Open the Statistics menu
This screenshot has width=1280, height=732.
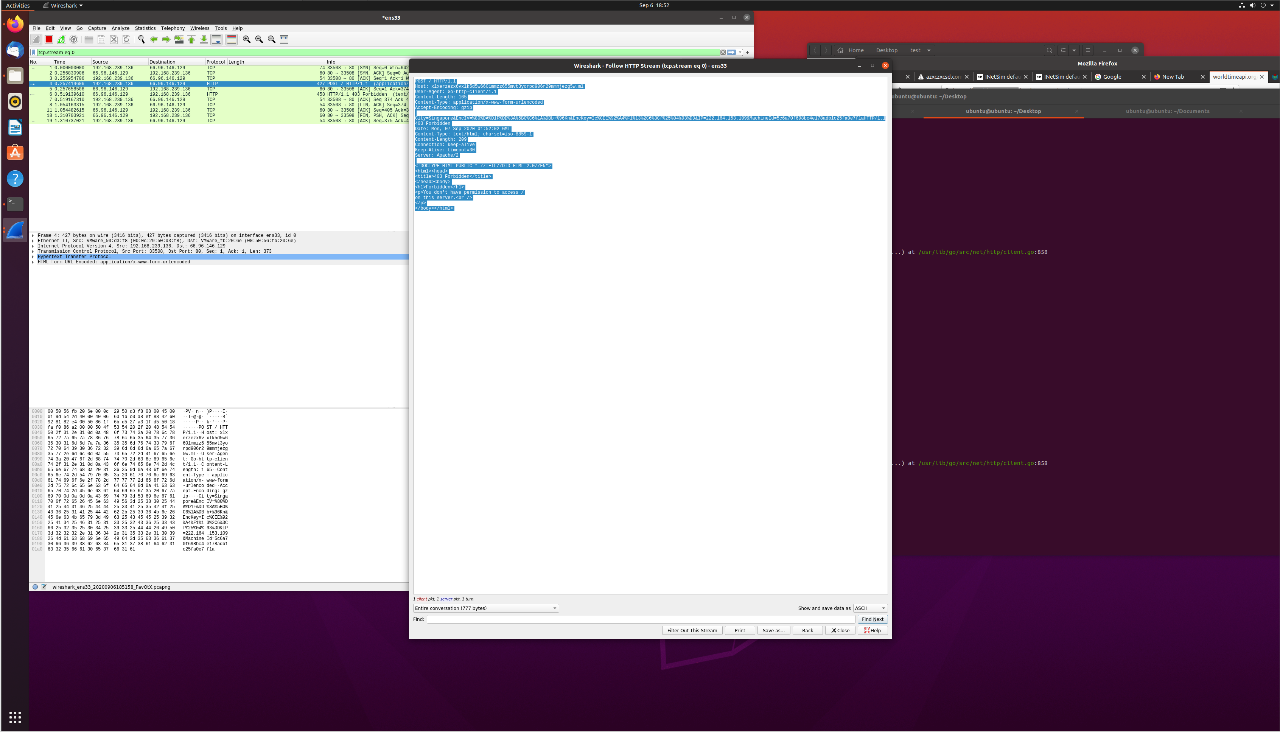pos(145,28)
